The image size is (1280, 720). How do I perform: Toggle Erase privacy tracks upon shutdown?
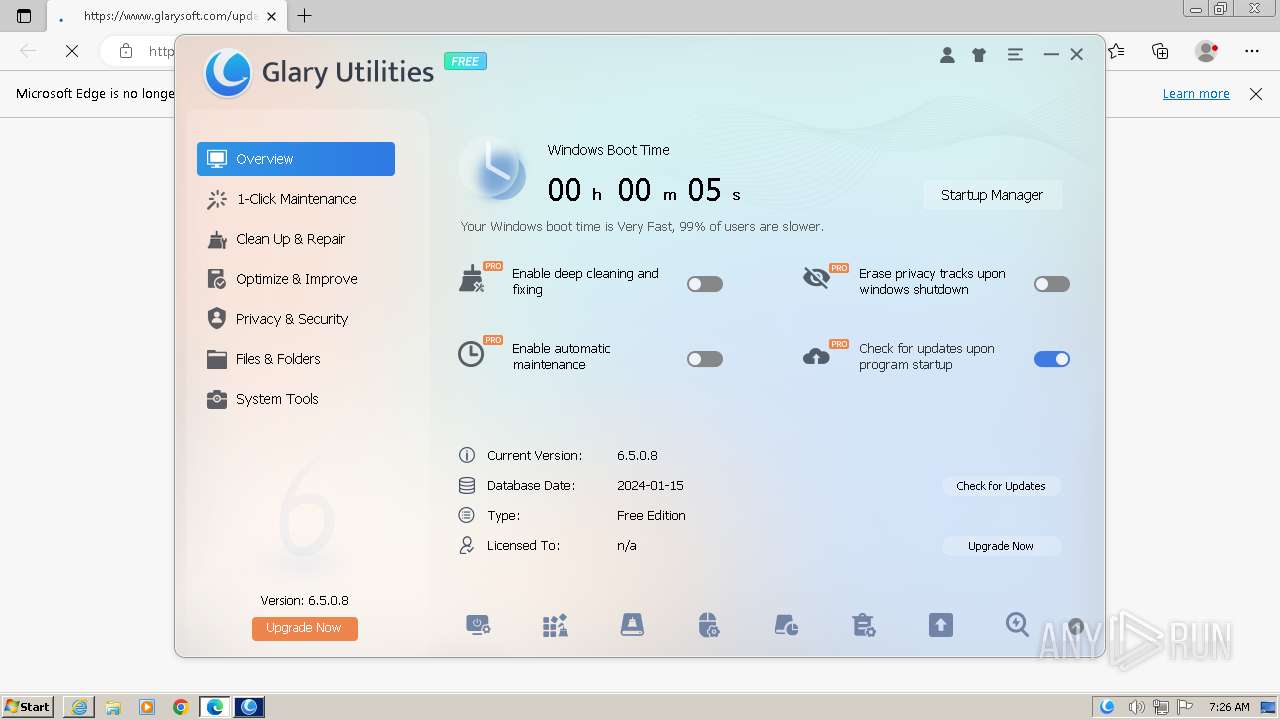(x=1052, y=284)
